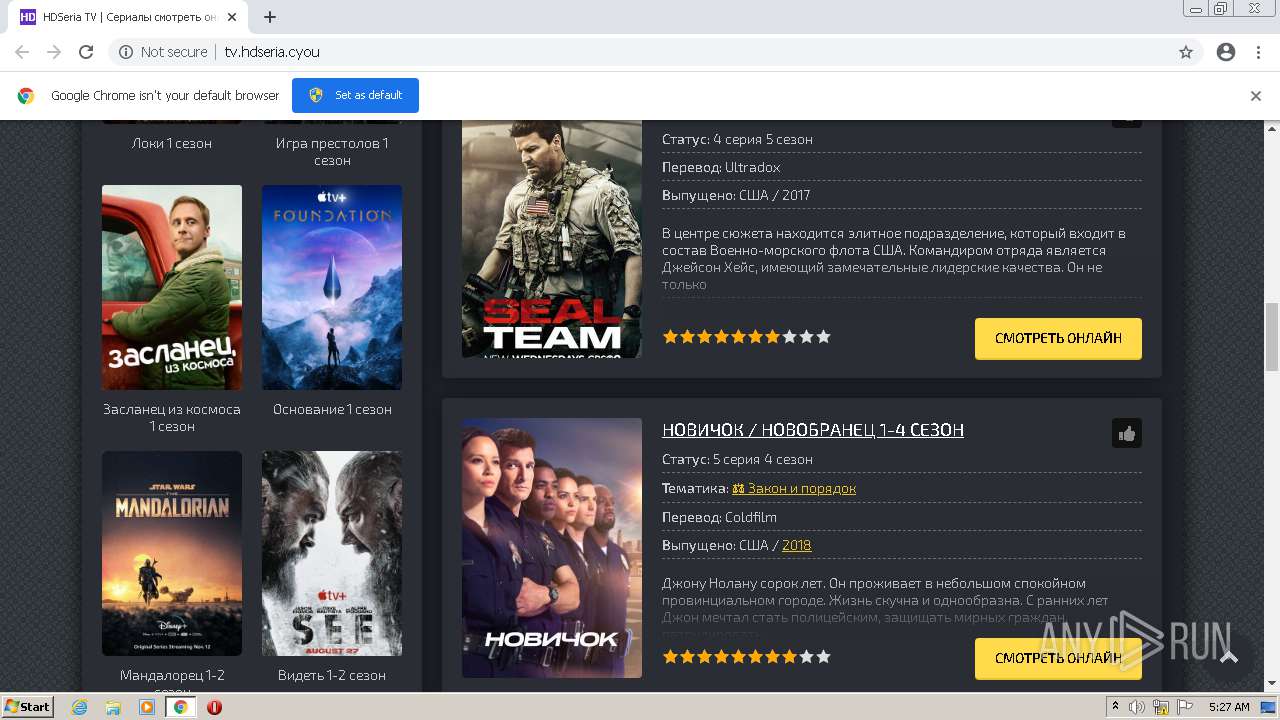Select the Статус: 5 серия 4 сезон text
Viewport: 1280px width, 720px height.
pyautogui.click(x=737, y=459)
